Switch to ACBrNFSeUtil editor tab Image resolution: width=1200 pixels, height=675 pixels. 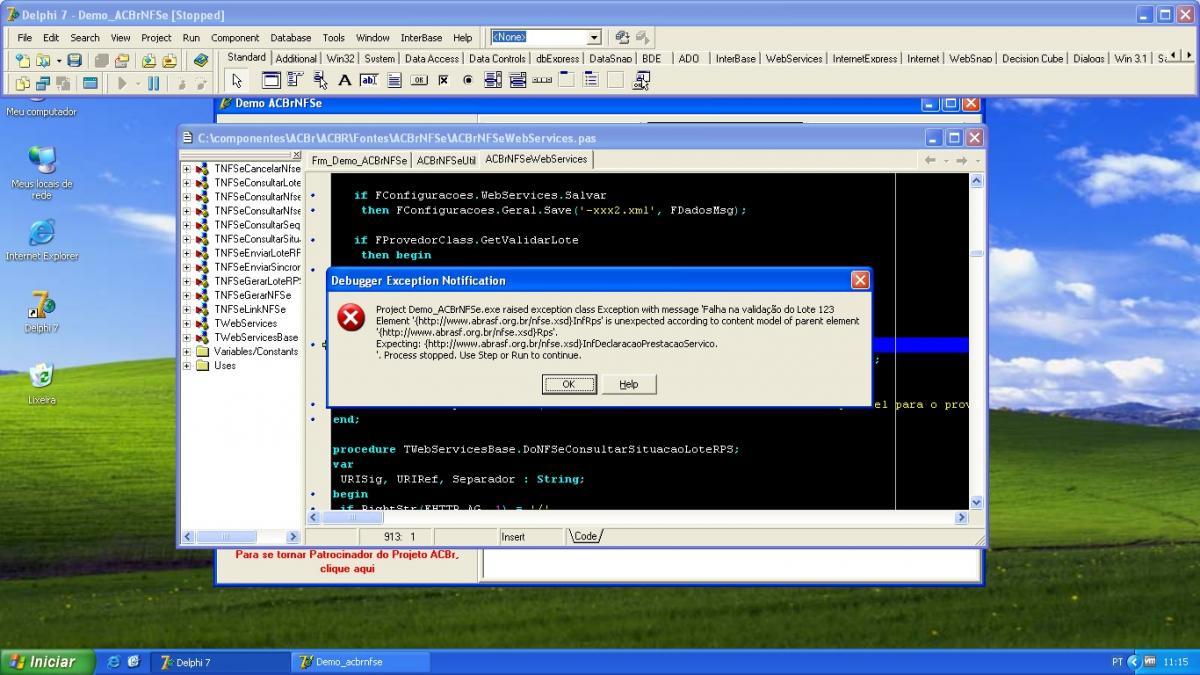(446, 160)
